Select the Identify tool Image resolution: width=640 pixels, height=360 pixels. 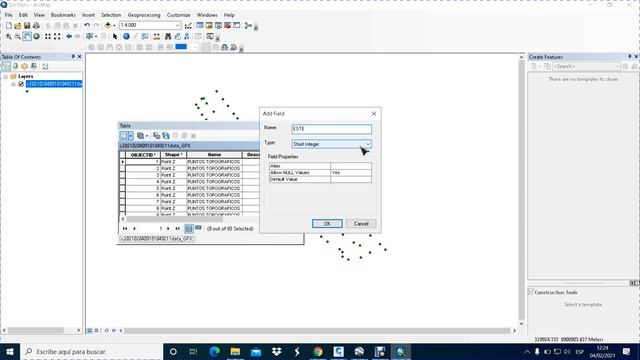pyautogui.click(x=126, y=36)
